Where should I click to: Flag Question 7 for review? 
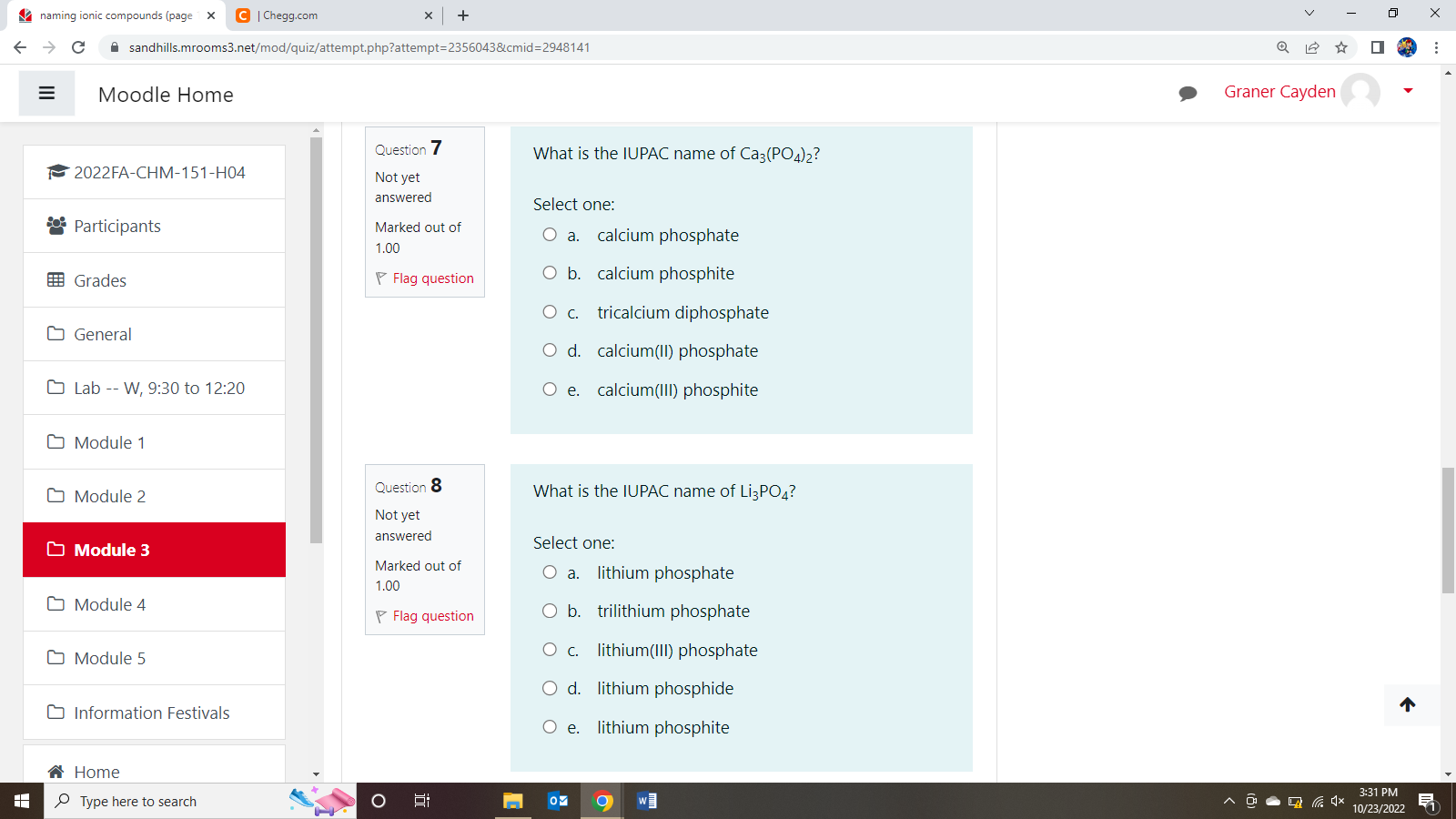click(x=424, y=278)
